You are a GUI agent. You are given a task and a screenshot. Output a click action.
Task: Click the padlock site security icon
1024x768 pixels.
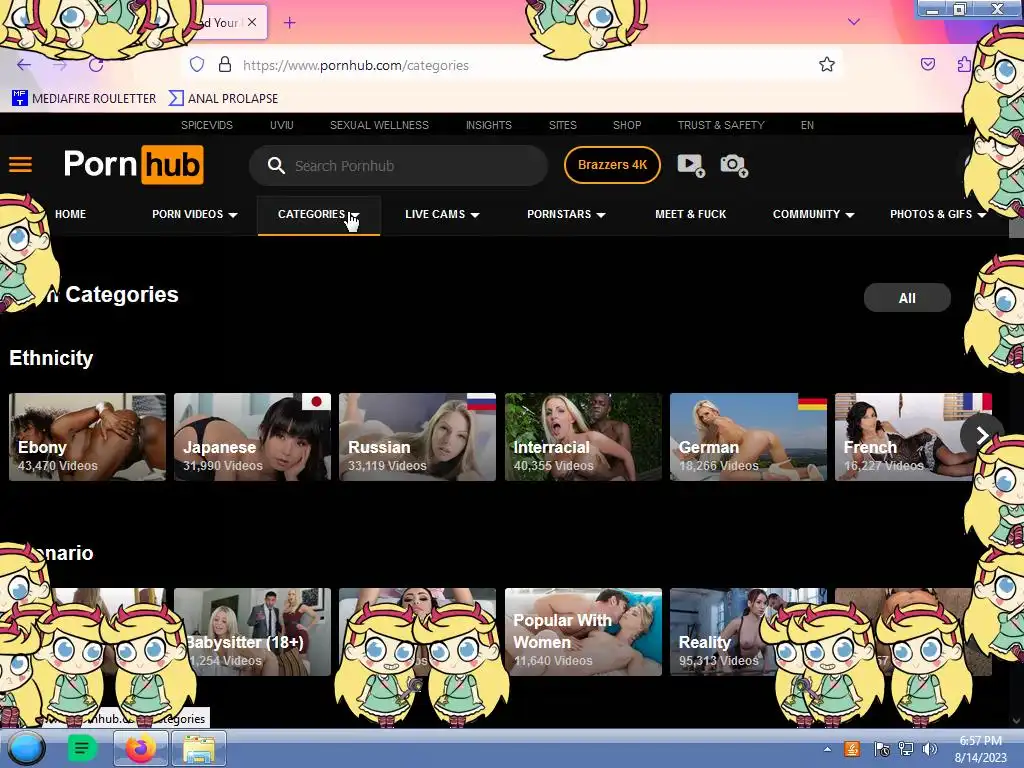point(225,65)
